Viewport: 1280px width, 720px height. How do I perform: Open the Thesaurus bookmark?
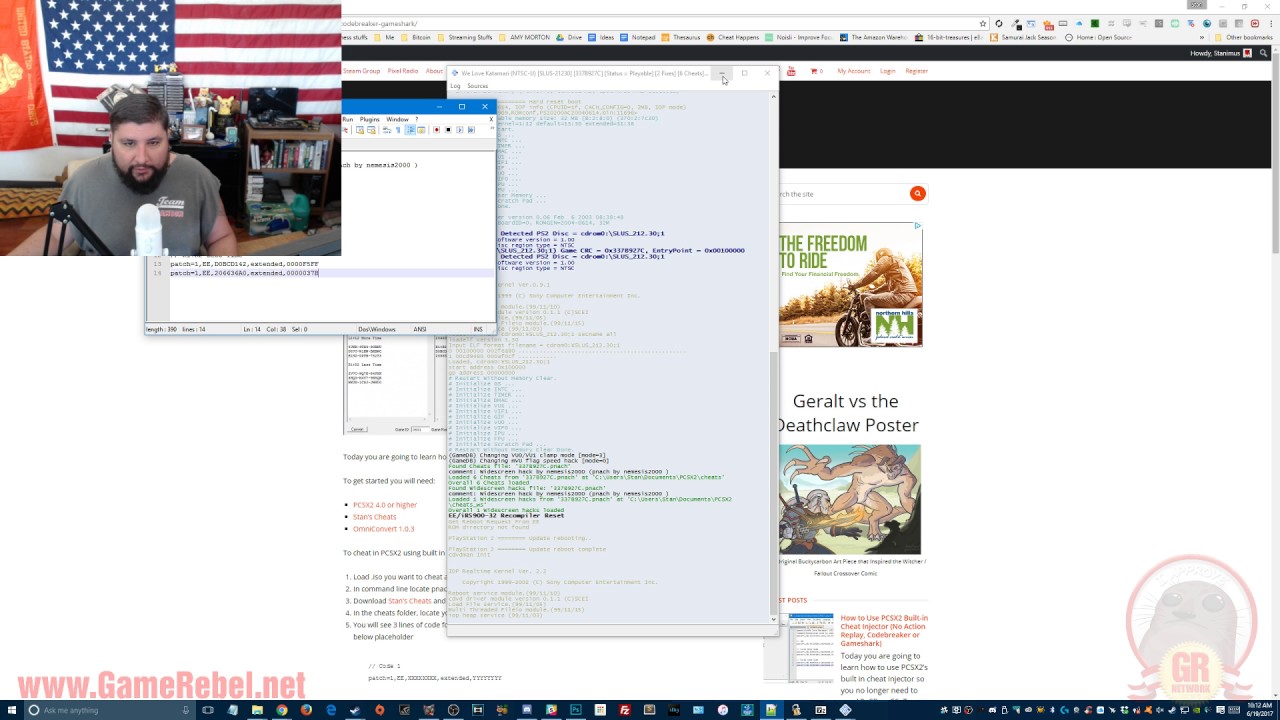coord(681,37)
